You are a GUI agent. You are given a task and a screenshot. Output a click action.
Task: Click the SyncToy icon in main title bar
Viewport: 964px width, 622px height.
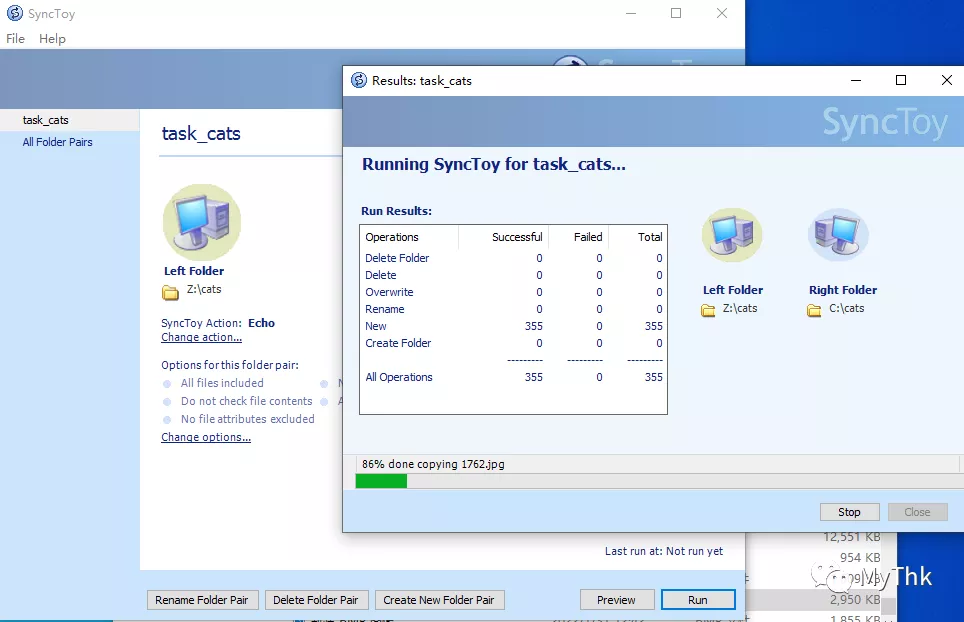[x=15, y=14]
